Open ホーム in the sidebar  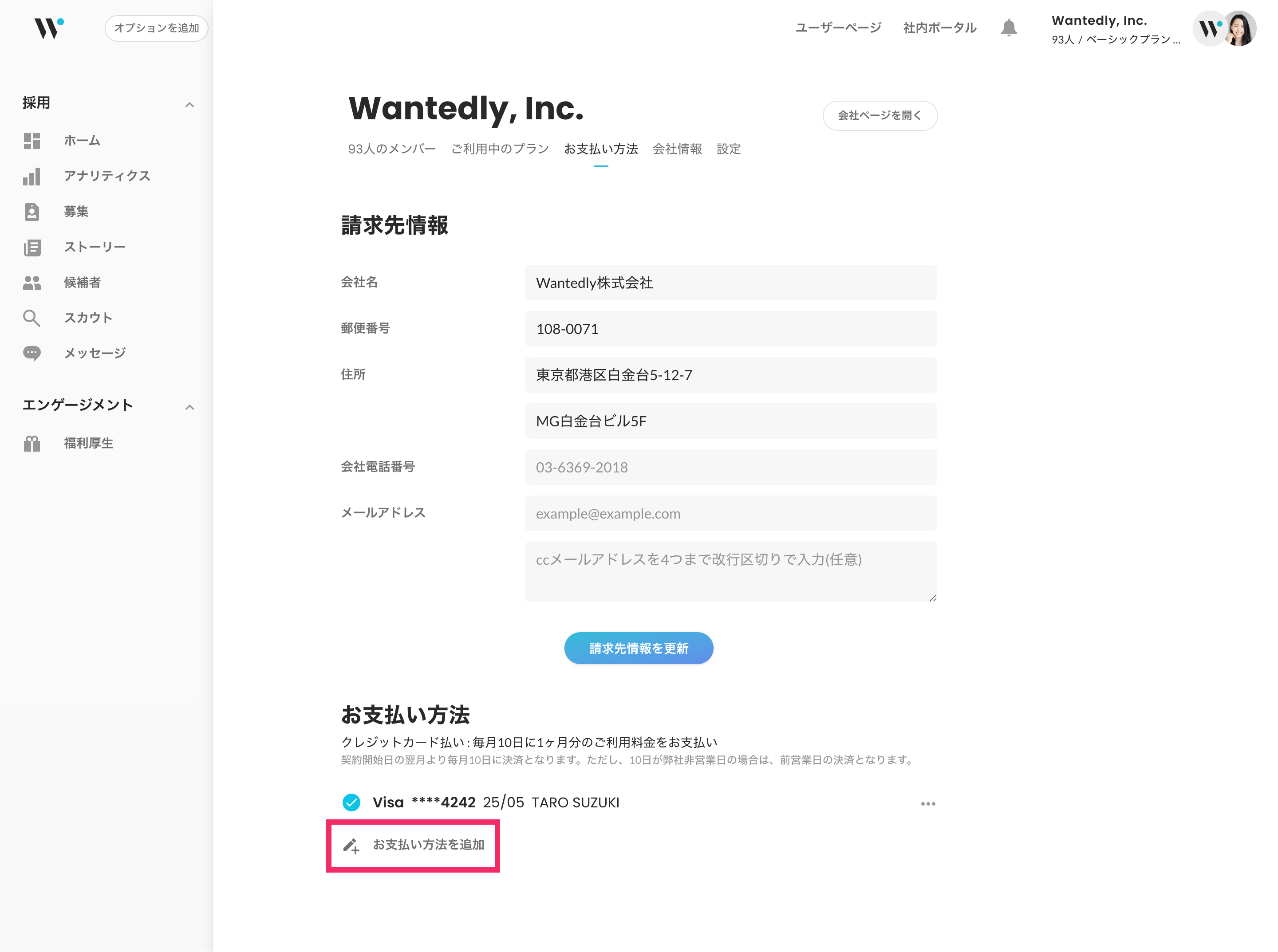82,141
